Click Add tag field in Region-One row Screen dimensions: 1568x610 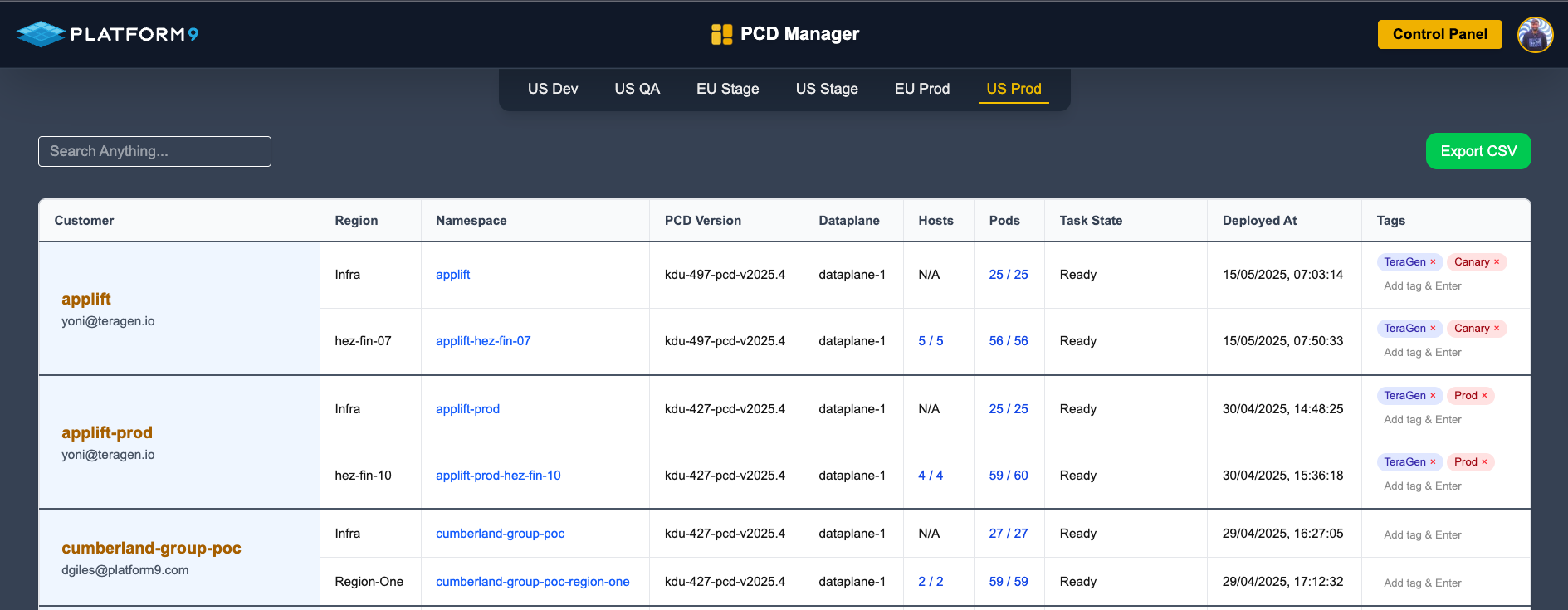point(1423,583)
